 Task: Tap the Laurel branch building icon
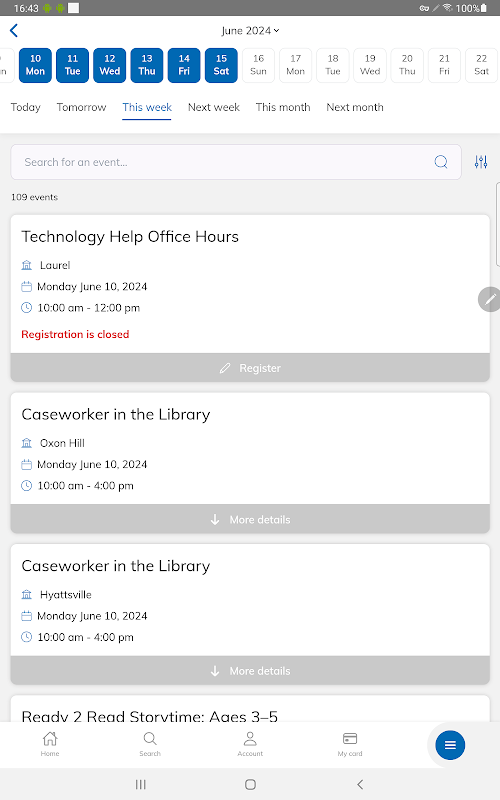tap(27, 265)
